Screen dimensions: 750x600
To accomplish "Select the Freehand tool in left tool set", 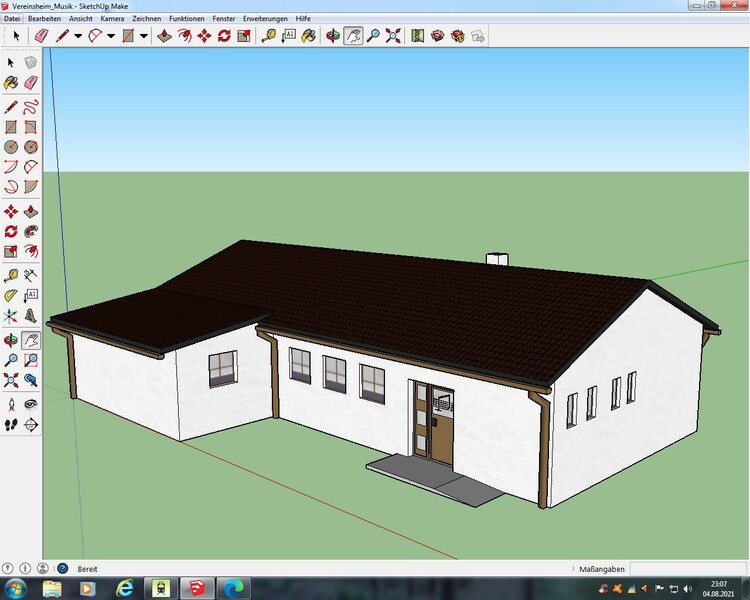I will click(x=31, y=107).
